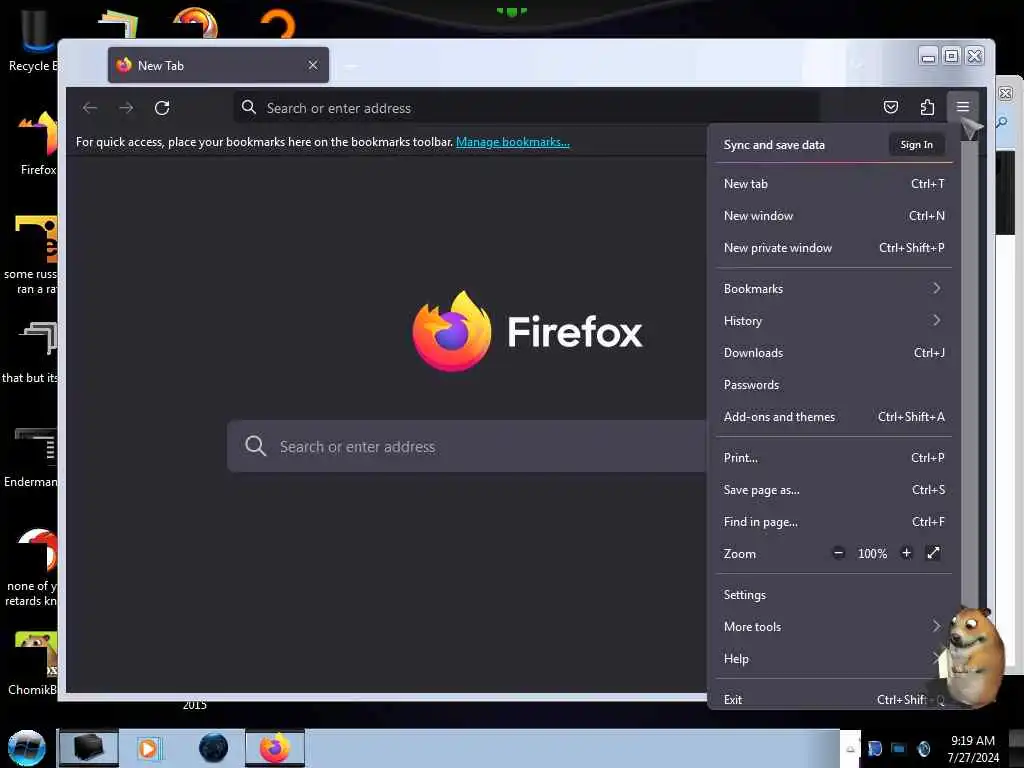
Task: Open Add-ons and themes
Action: (x=834, y=417)
